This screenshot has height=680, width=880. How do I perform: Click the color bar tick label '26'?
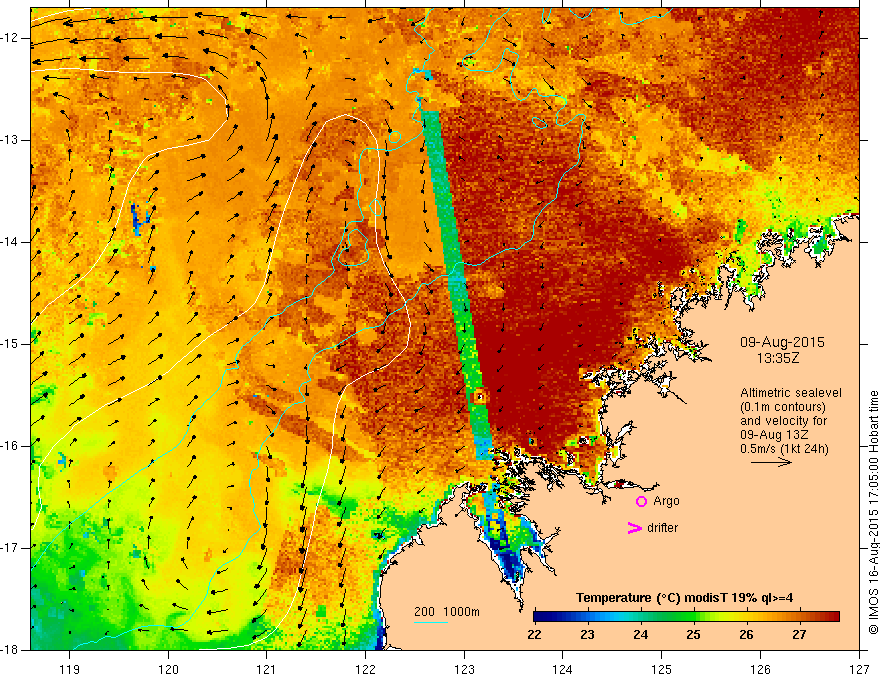[x=746, y=635]
